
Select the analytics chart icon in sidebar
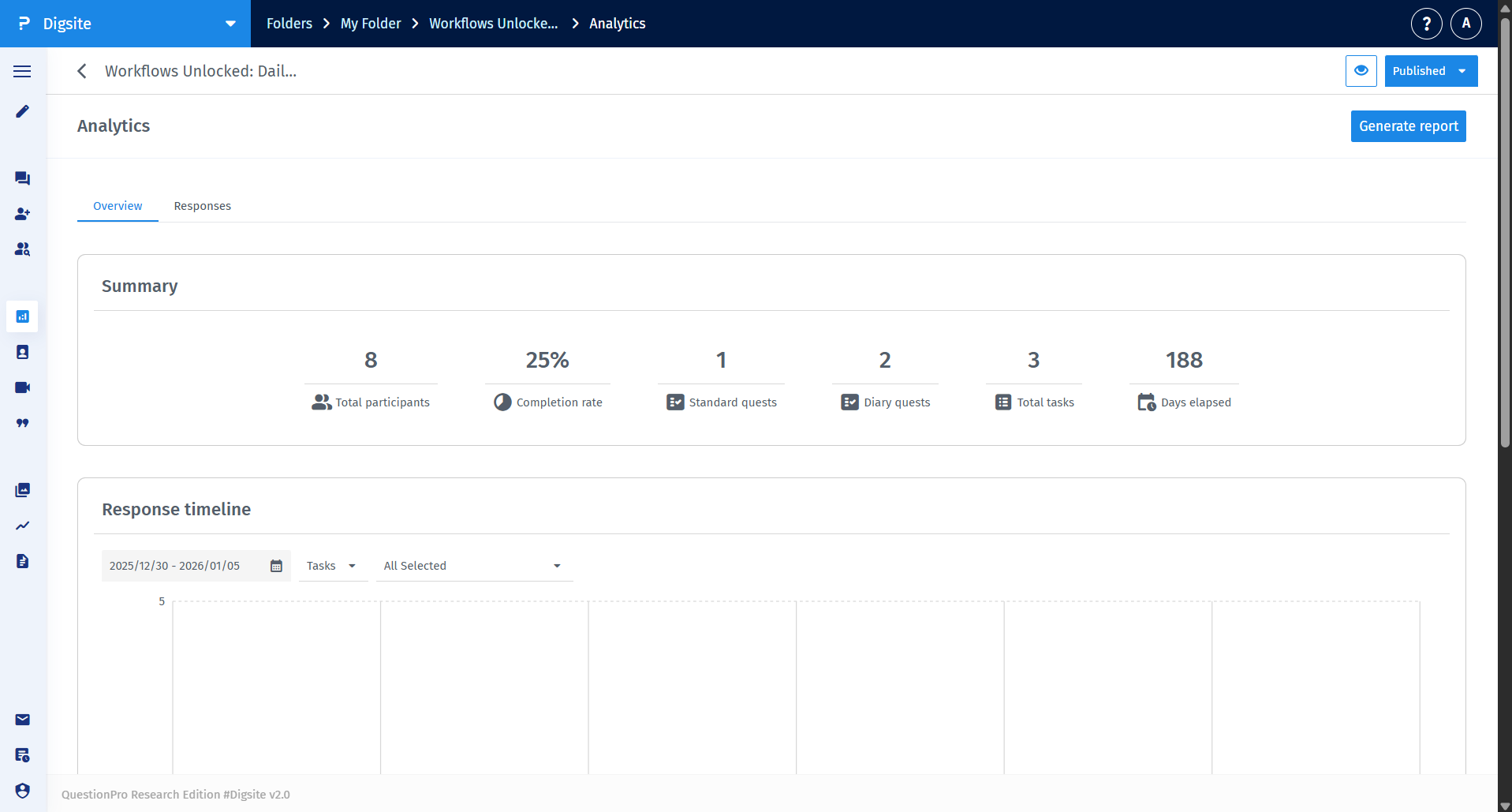click(x=22, y=316)
